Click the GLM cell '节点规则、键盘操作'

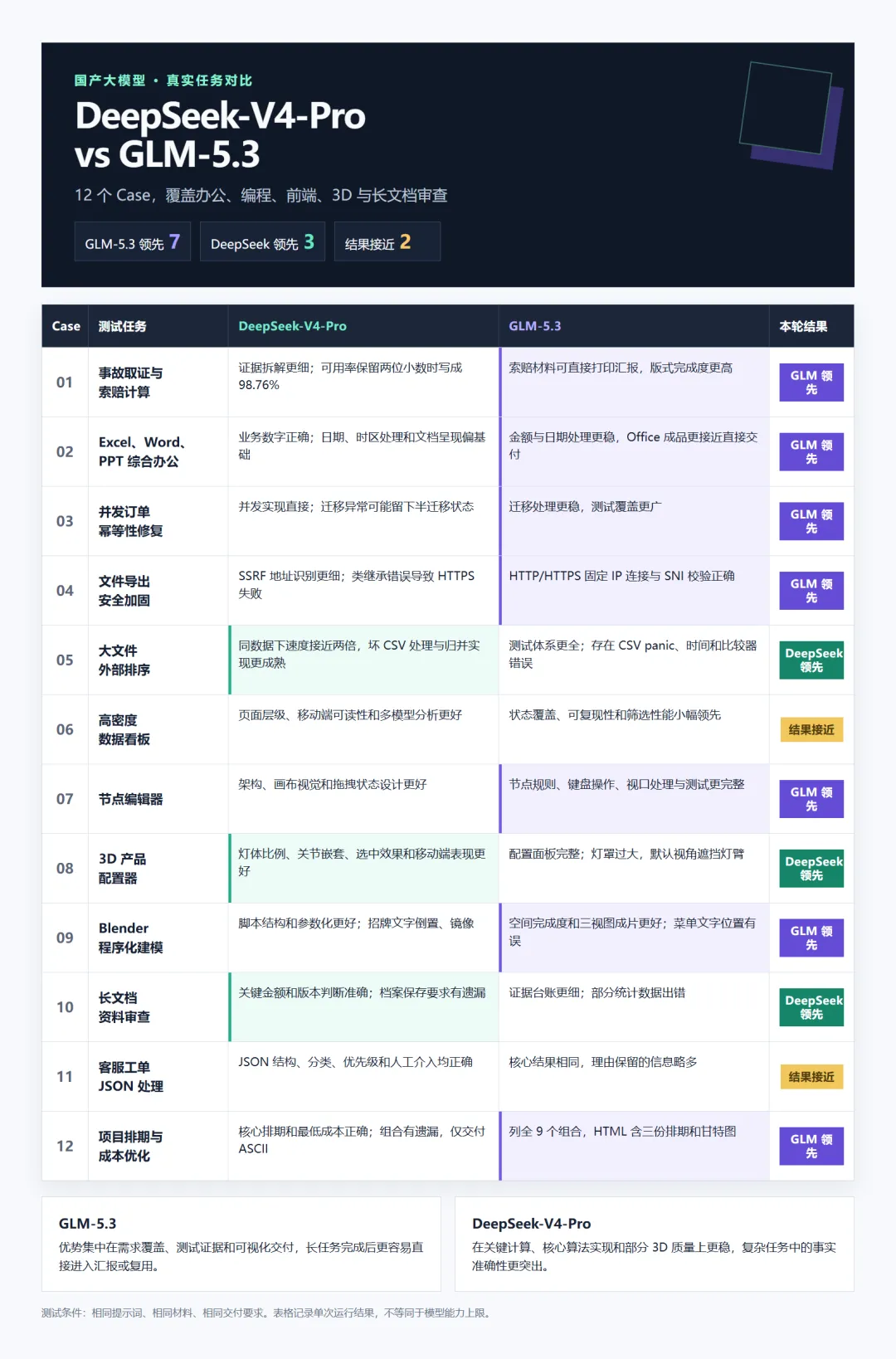coord(634,799)
